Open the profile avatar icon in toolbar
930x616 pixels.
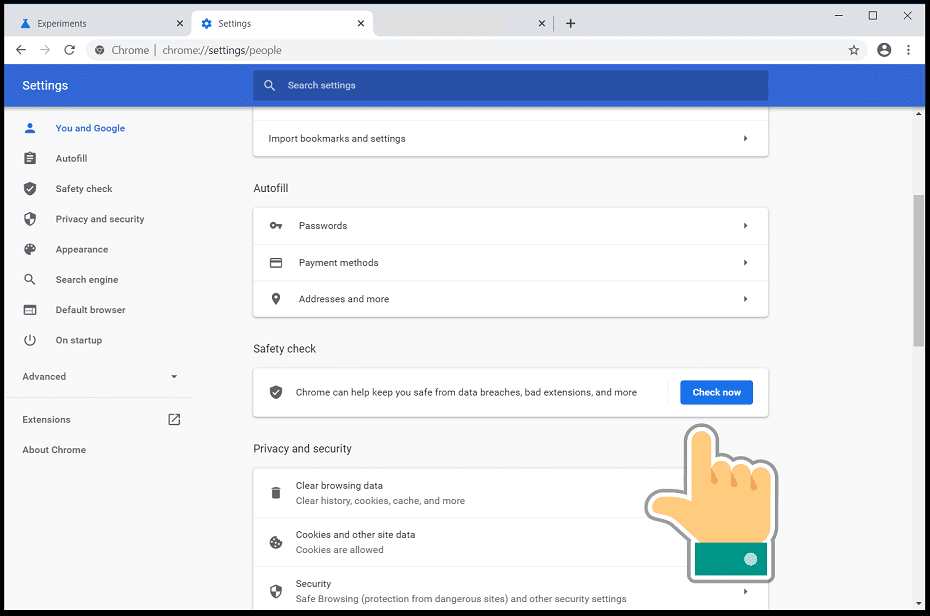pos(884,50)
